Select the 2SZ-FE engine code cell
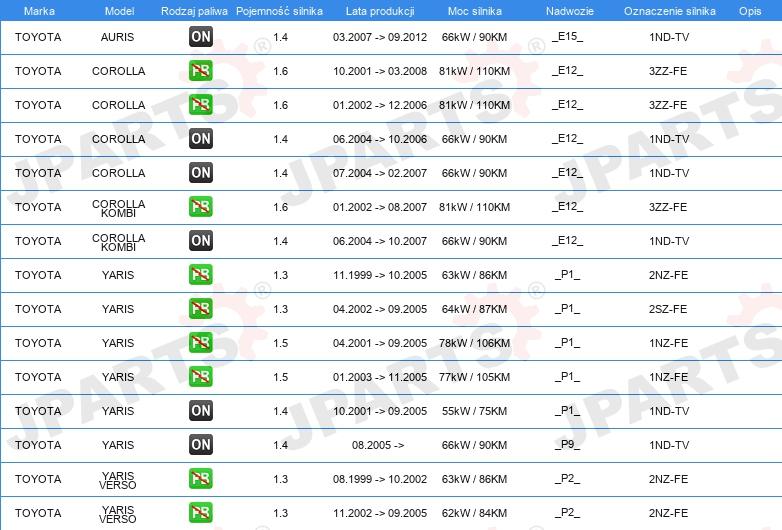Screen dimensions: 782x530 (x=668, y=309)
